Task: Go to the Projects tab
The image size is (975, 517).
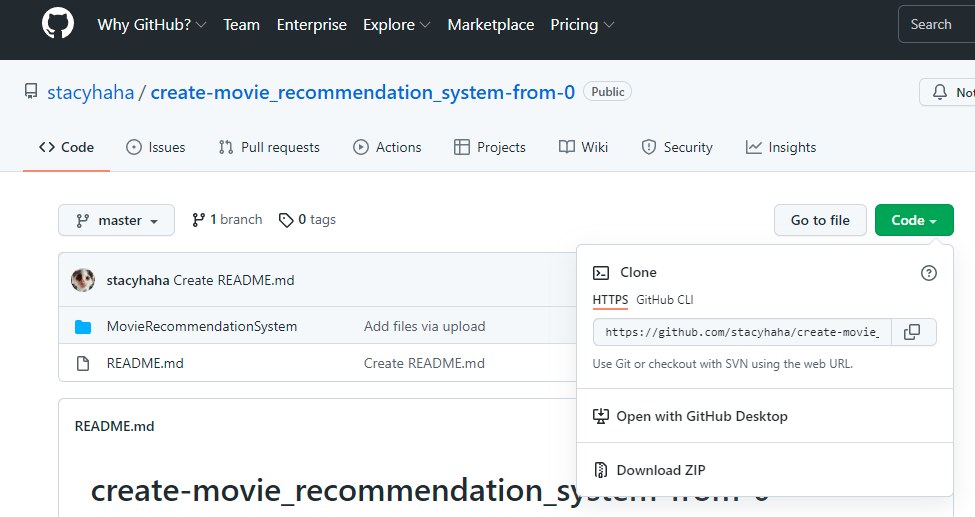Action: (490, 147)
